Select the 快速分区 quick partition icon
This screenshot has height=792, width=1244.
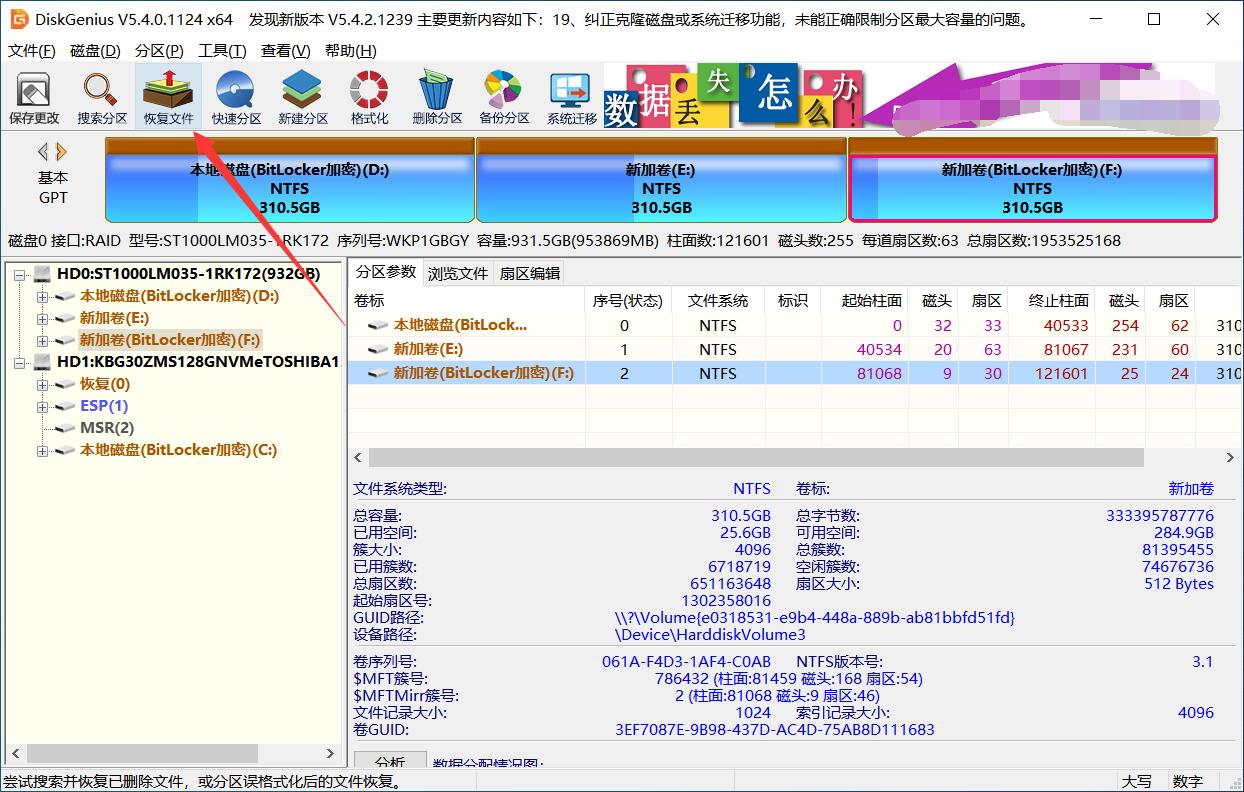point(236,98)
